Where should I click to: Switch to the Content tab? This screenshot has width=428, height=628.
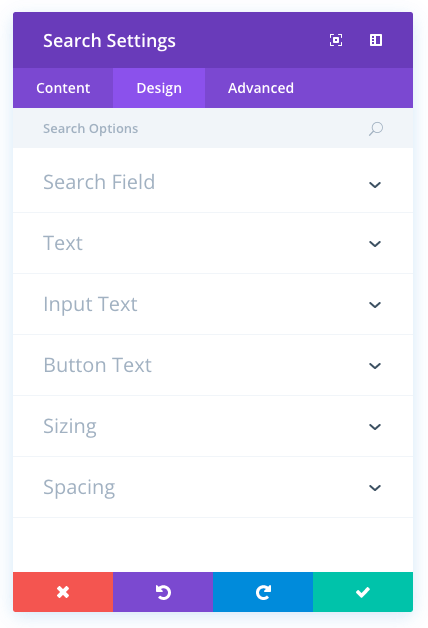(63, 88)
